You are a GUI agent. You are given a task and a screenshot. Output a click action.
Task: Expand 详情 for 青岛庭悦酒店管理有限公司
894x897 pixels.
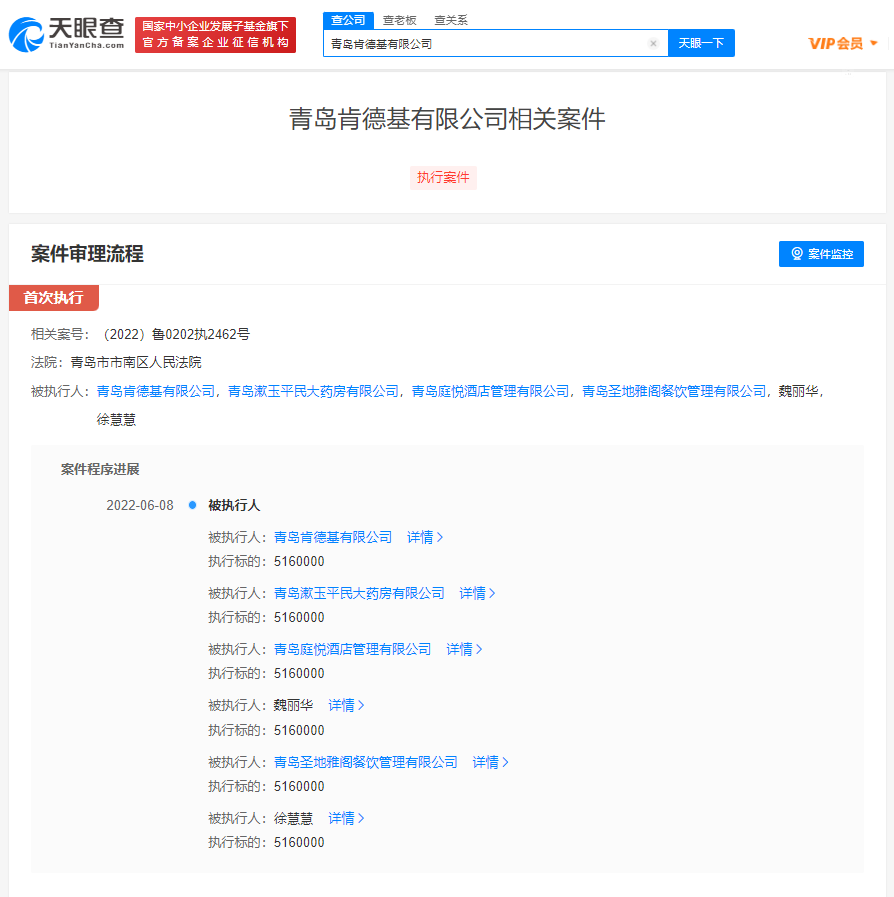point(464,649)
